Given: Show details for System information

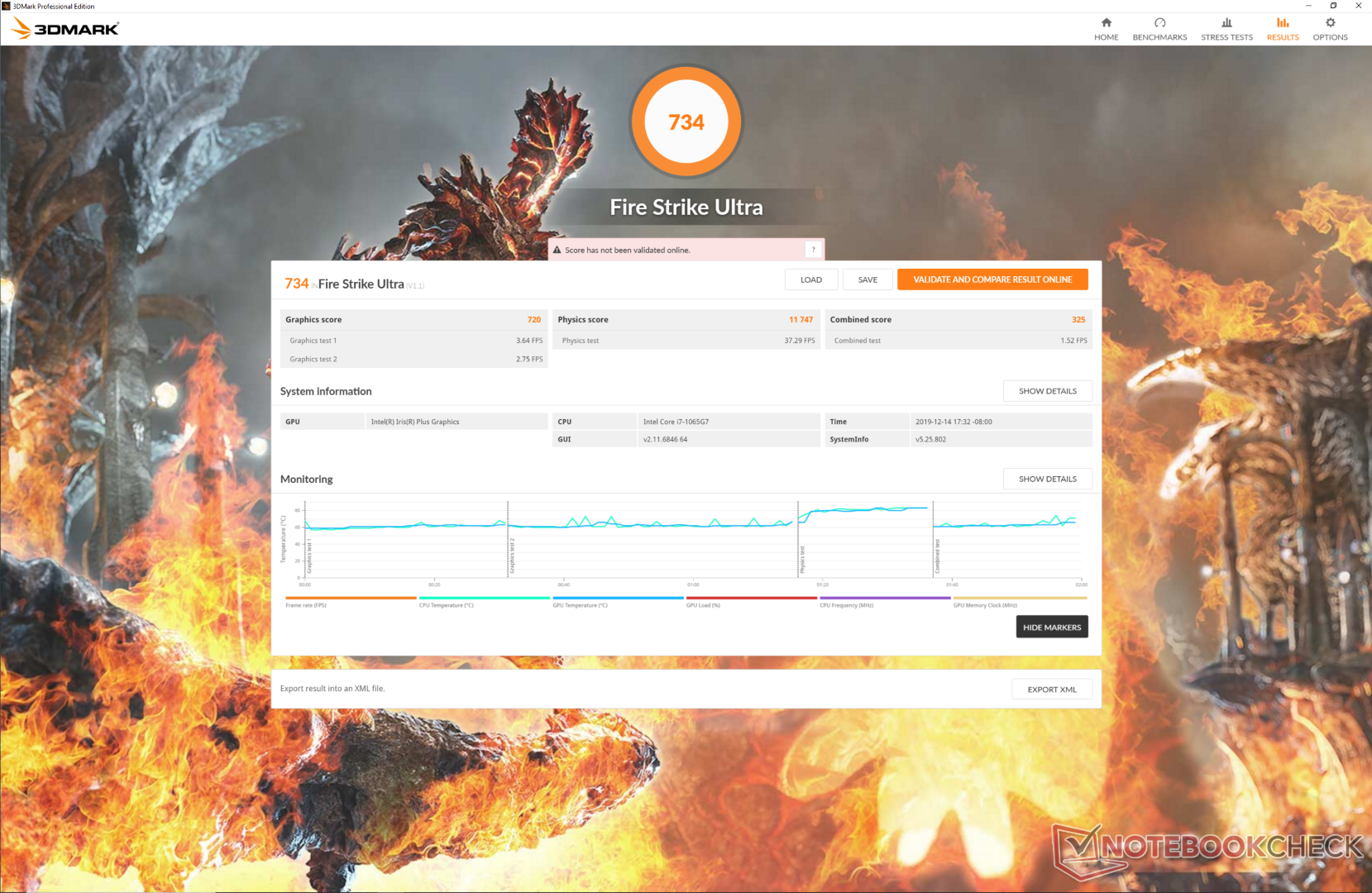Looking at the screenshot, I should (1048, 391).
